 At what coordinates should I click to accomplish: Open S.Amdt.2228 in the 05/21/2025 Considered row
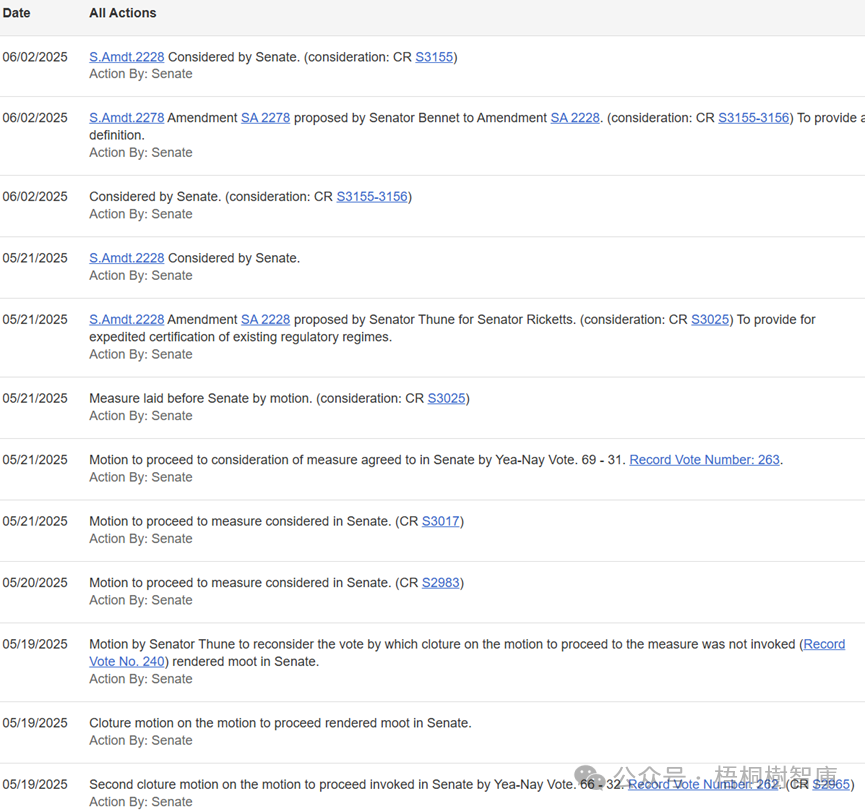(x=126, y=258)
